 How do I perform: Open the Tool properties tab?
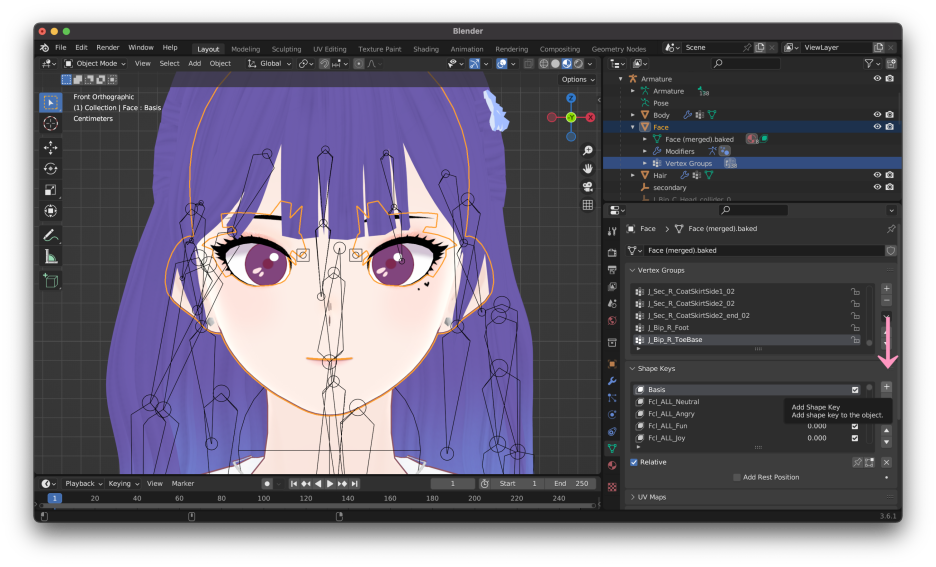coord(612,232)
